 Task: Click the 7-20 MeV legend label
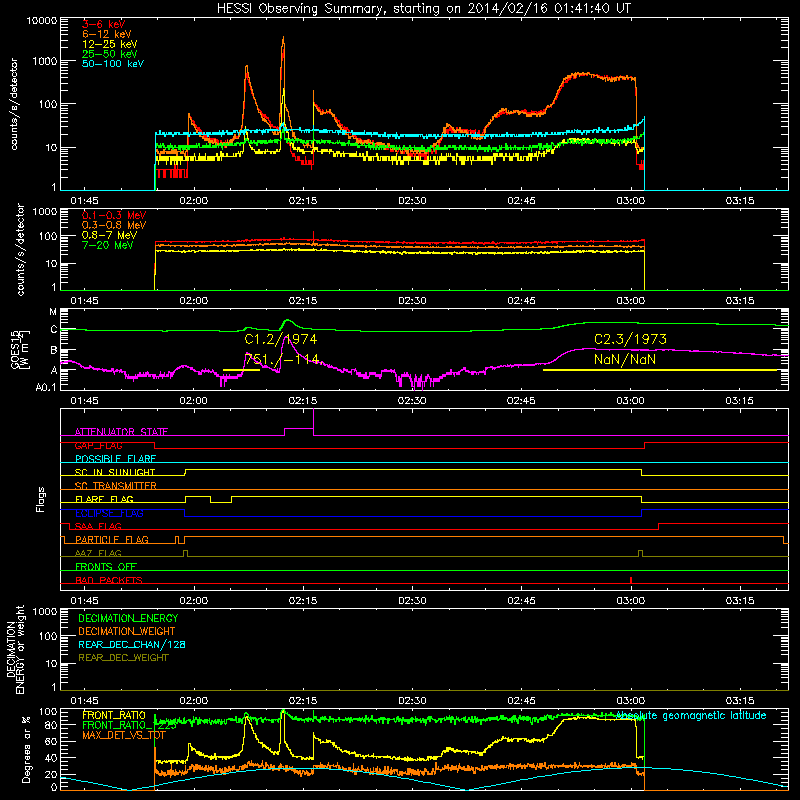[x=107, y=245]
